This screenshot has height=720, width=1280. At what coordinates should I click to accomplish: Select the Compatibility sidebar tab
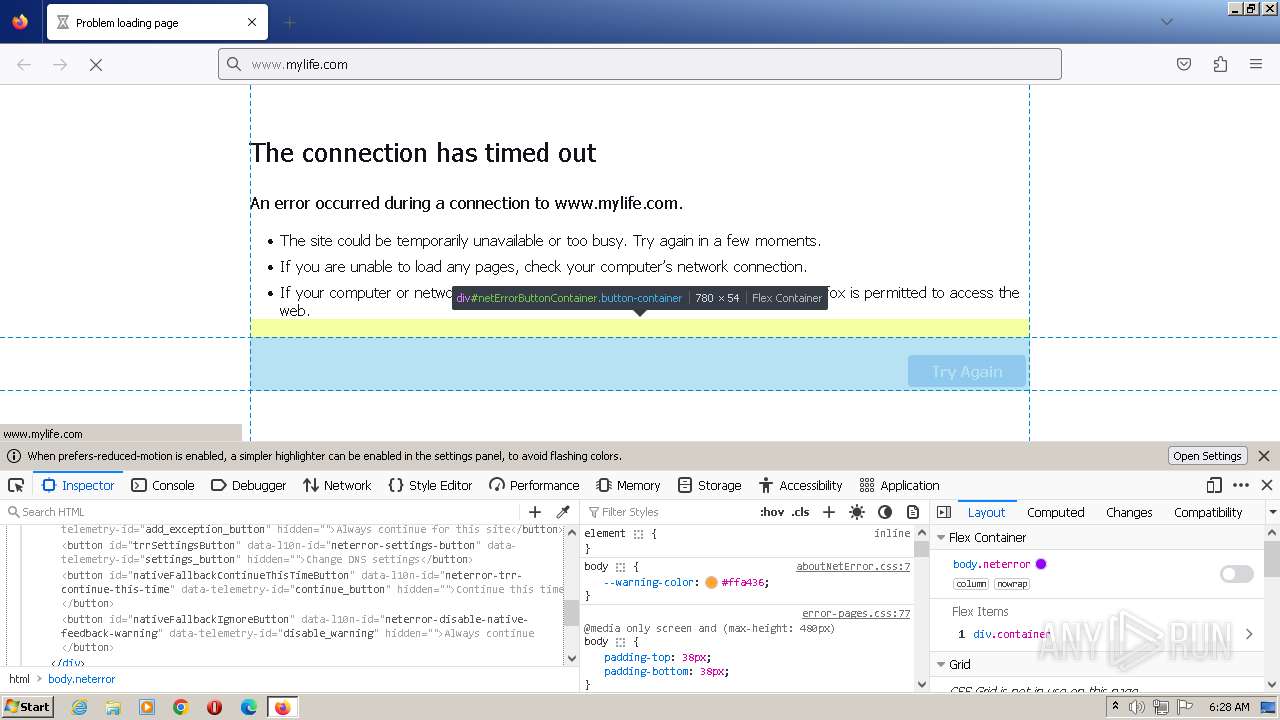click(1208, 512)
